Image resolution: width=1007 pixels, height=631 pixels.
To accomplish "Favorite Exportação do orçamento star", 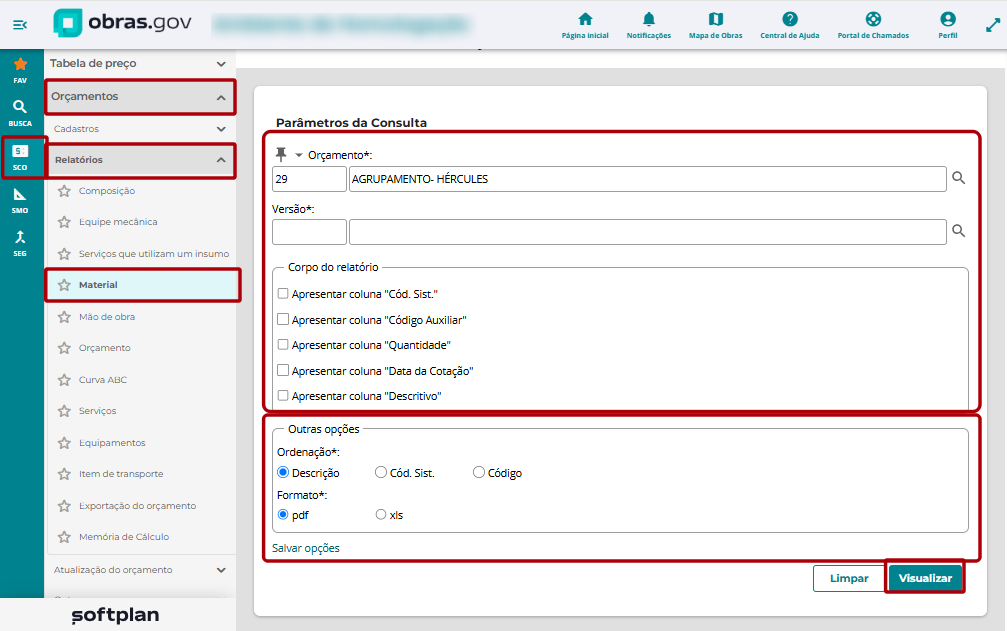I will pos(64,506).
